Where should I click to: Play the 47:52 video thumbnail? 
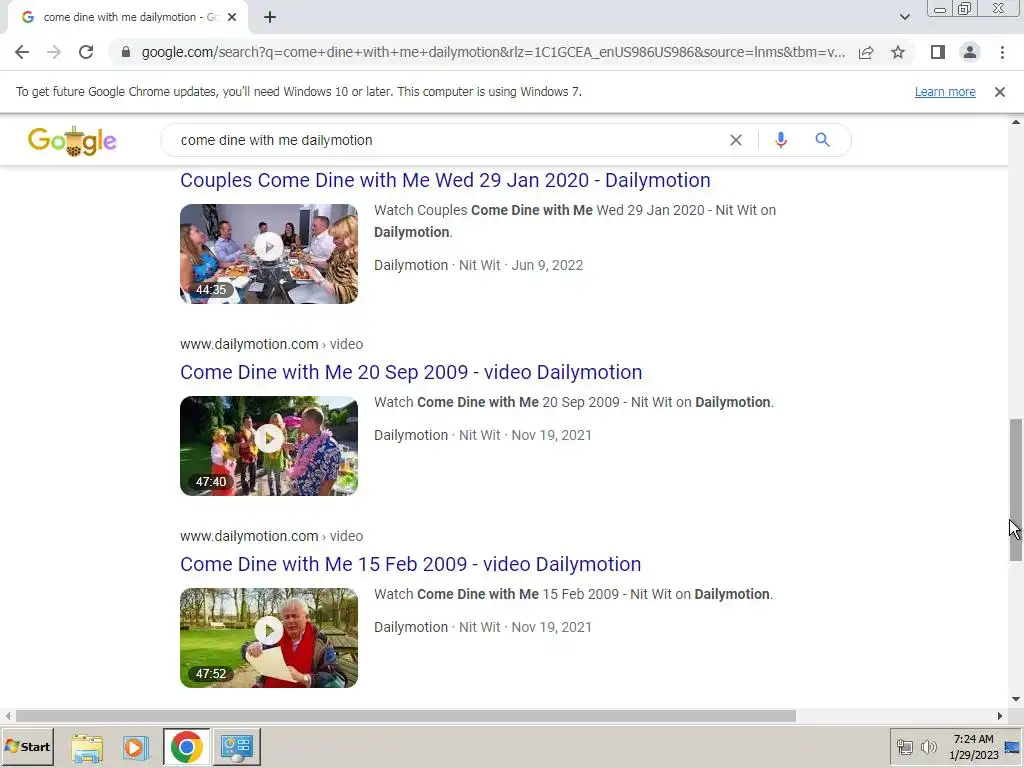pyautogui.click(x=269, y=637)
